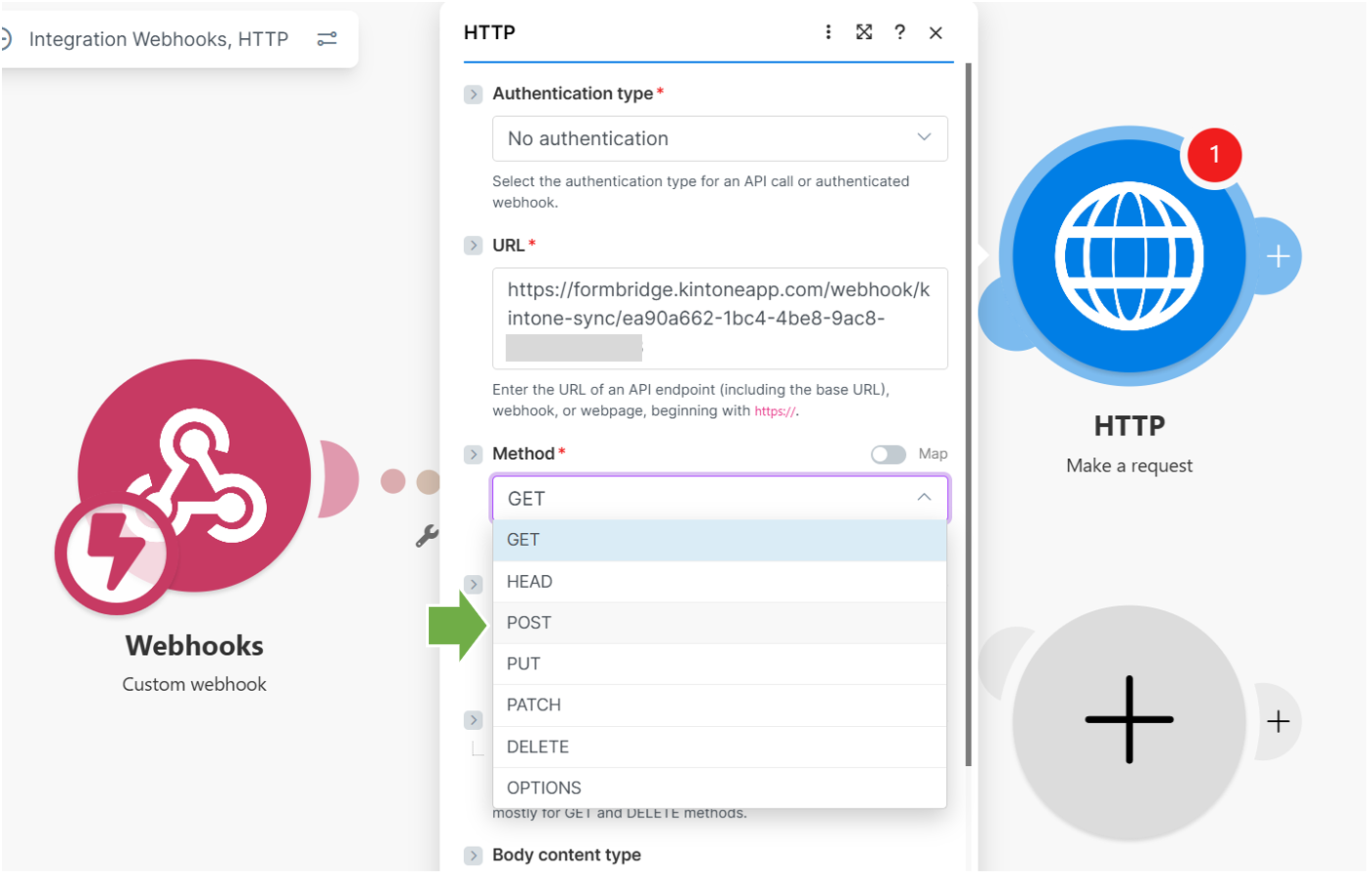1372x879 pixels.
Task: Expand the HTTP panel to full screen
Action: pos(863,32)
